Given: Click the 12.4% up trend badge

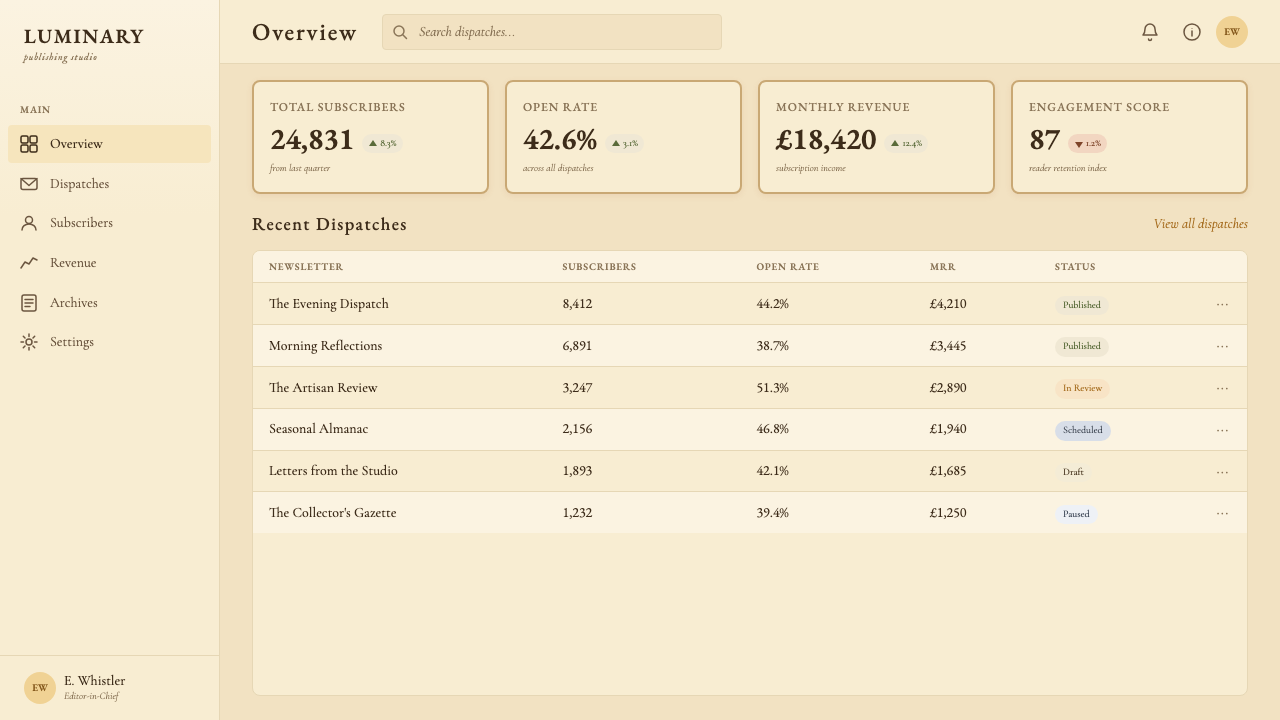Looking at the screenshot, I should pyautogui.click(x=907, y=143).
